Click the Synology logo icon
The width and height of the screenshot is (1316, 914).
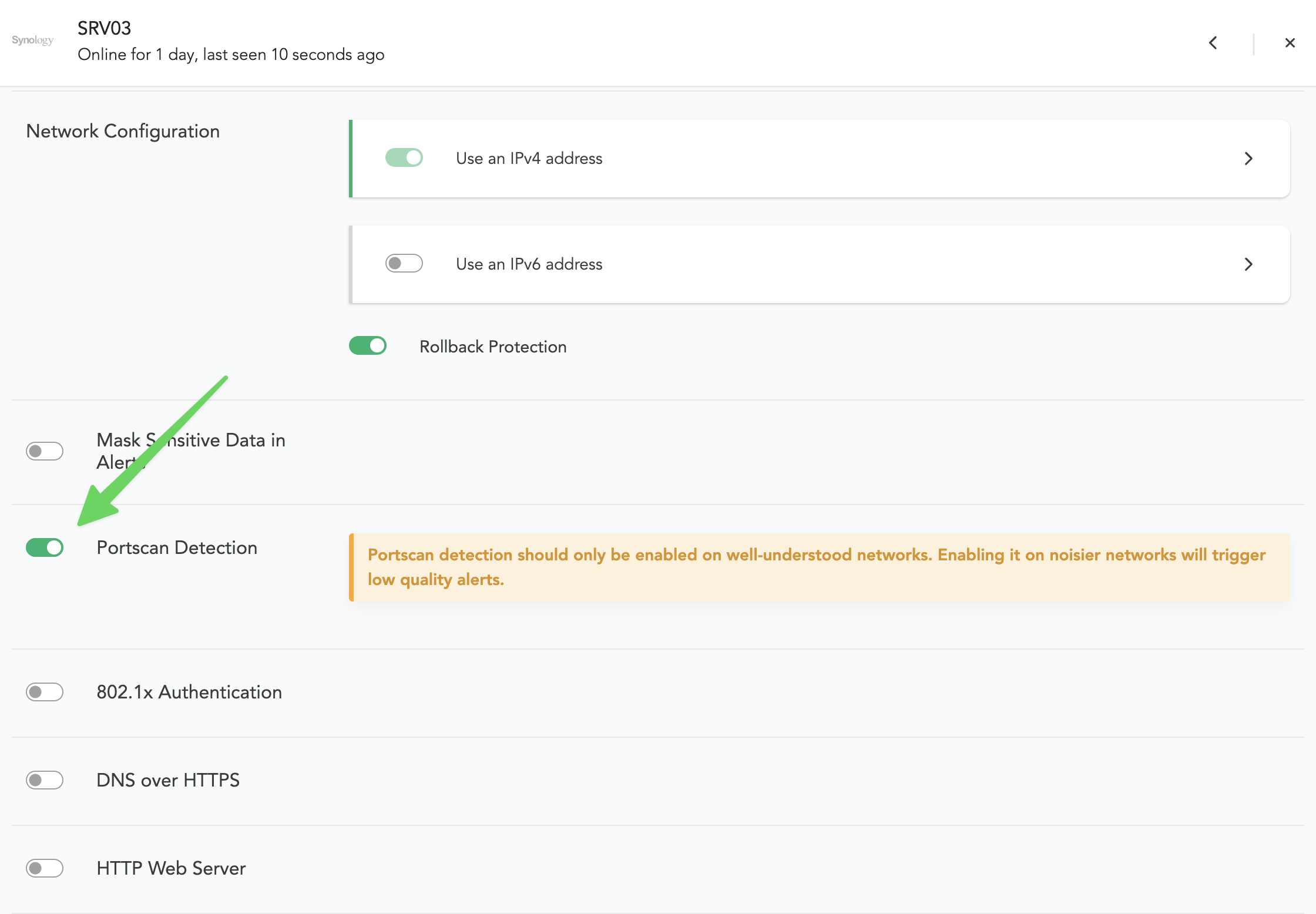point(32,40)
